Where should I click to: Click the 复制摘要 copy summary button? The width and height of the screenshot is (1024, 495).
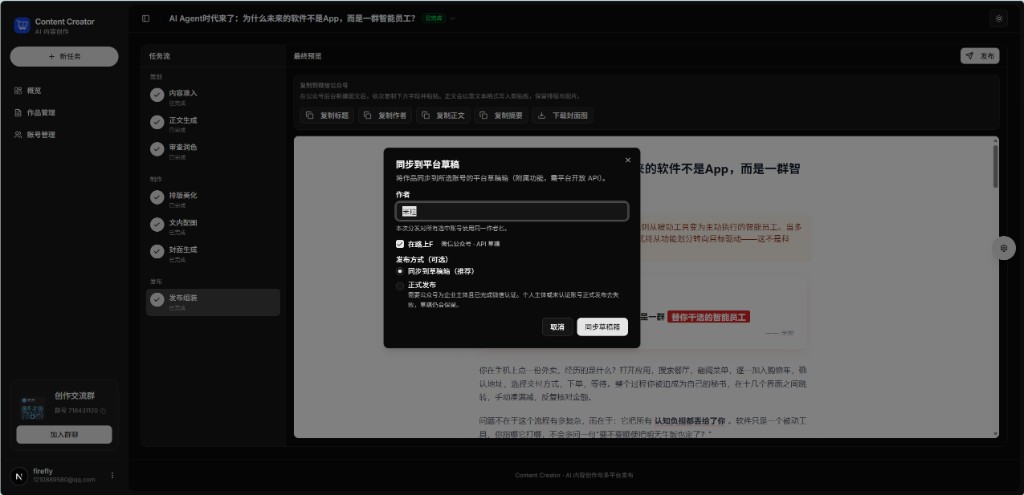click(x=501, y=116)
